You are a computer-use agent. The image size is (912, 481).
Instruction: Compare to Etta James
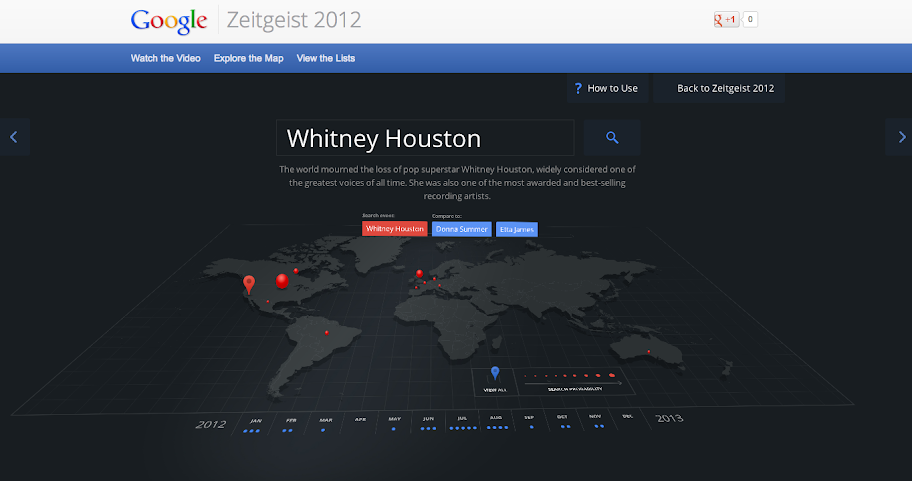click(517, 229)
